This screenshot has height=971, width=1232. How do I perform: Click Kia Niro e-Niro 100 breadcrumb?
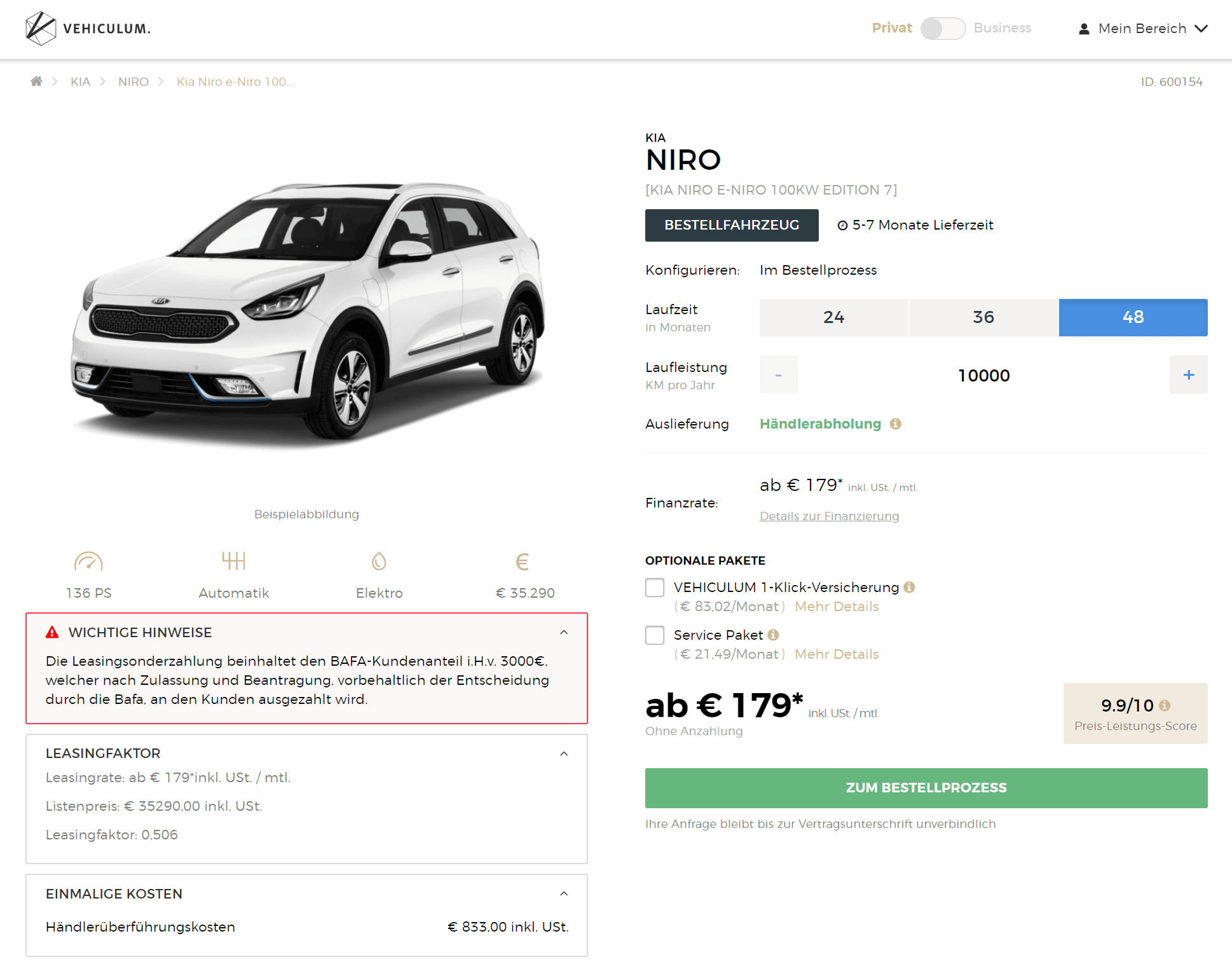235,81
